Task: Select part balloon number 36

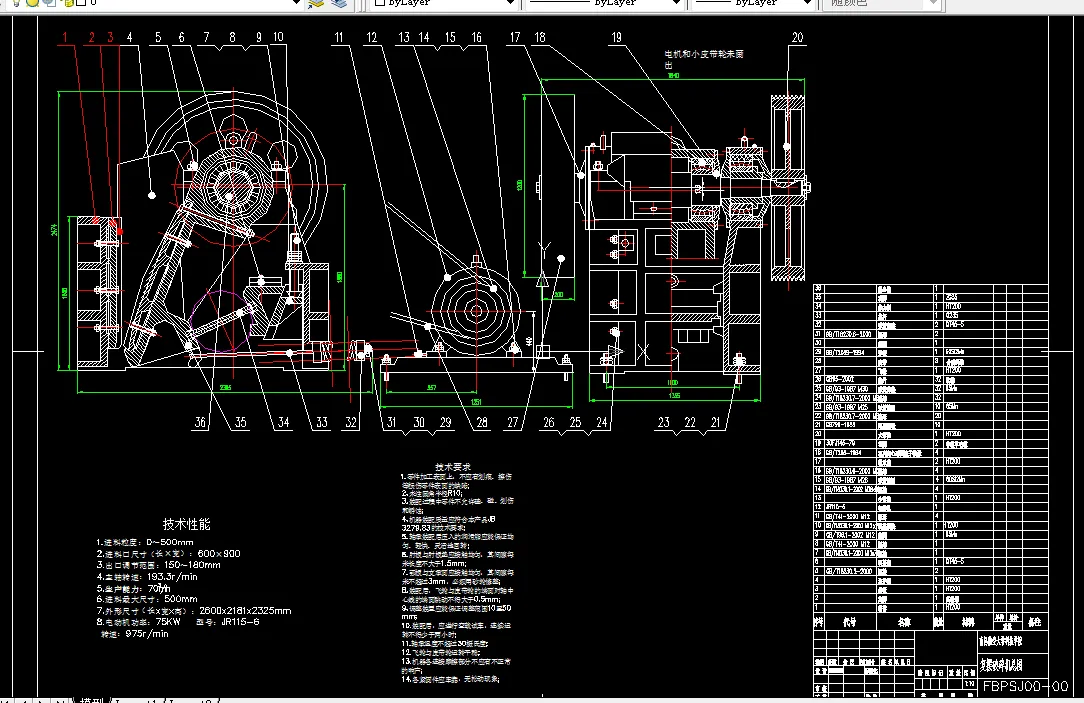Action: click(x=200, y=422)
